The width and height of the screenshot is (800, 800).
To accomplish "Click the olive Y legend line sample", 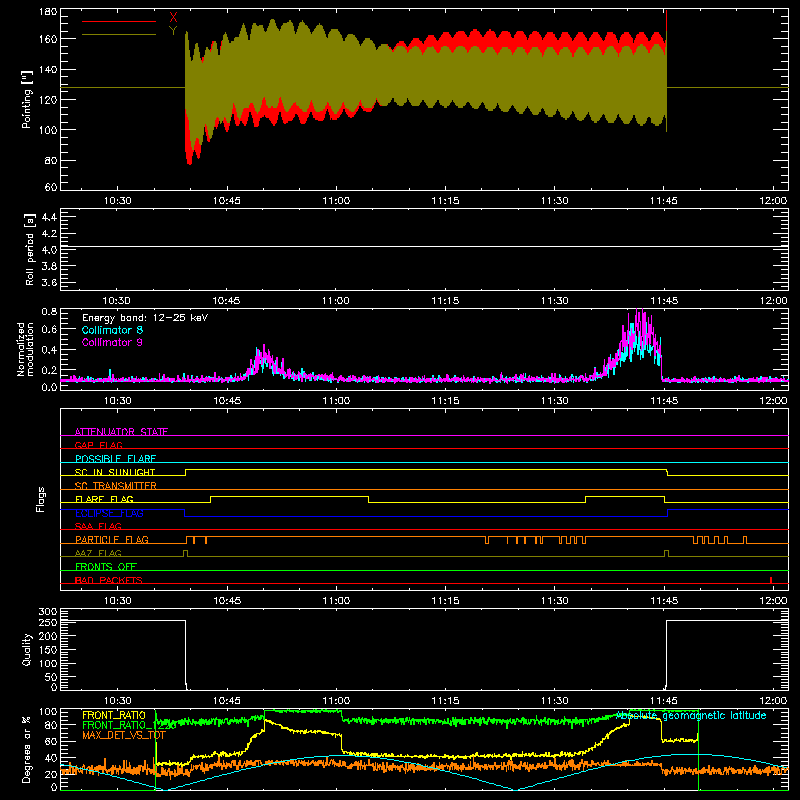I will pyautogui.click(x=119, y=35).
